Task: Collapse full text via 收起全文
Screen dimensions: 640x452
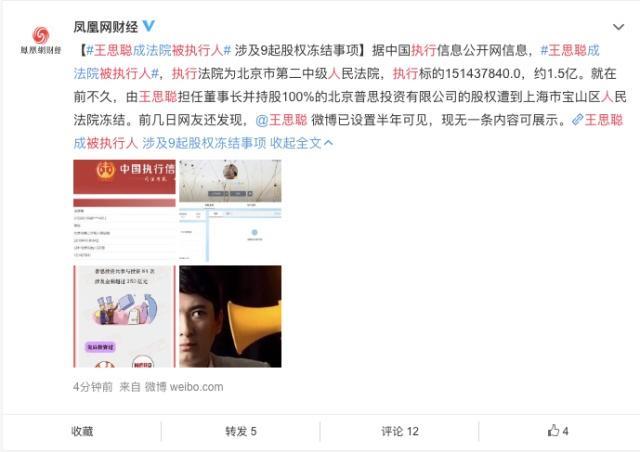Action: (x=301, y=143)
